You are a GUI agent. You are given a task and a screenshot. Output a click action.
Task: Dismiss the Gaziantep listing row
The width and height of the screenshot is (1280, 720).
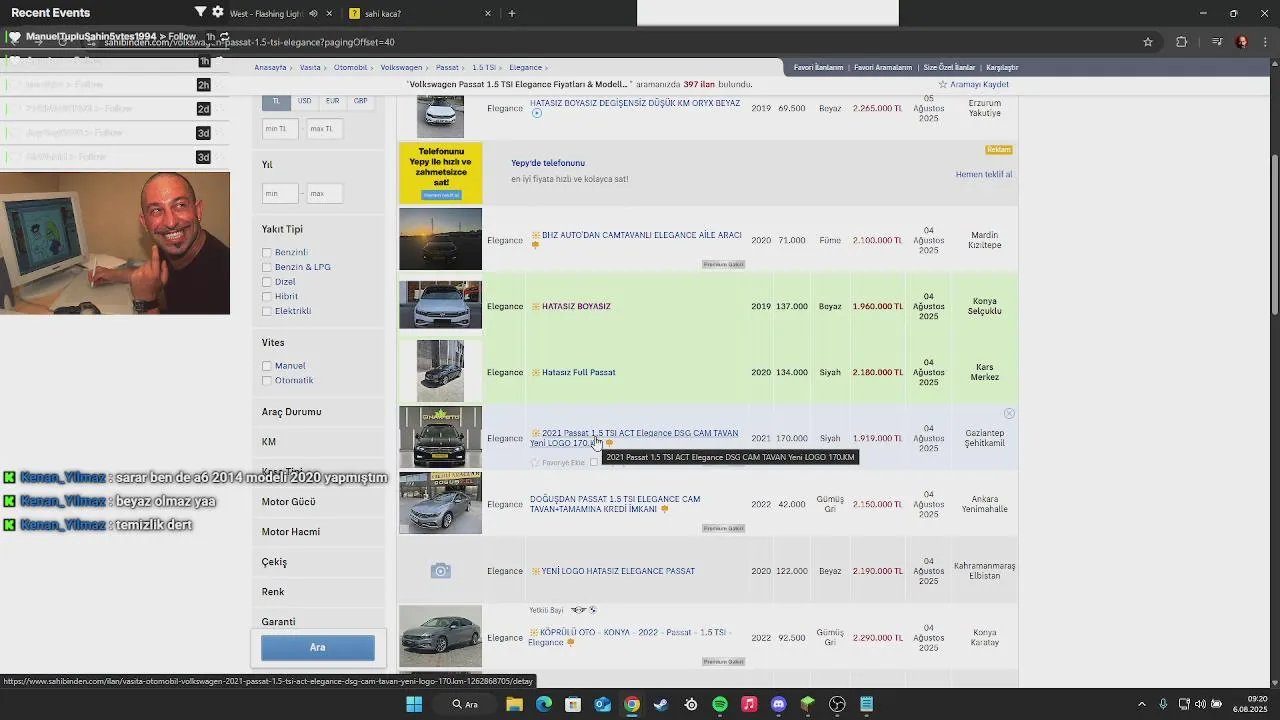[x=1009, y=413]
